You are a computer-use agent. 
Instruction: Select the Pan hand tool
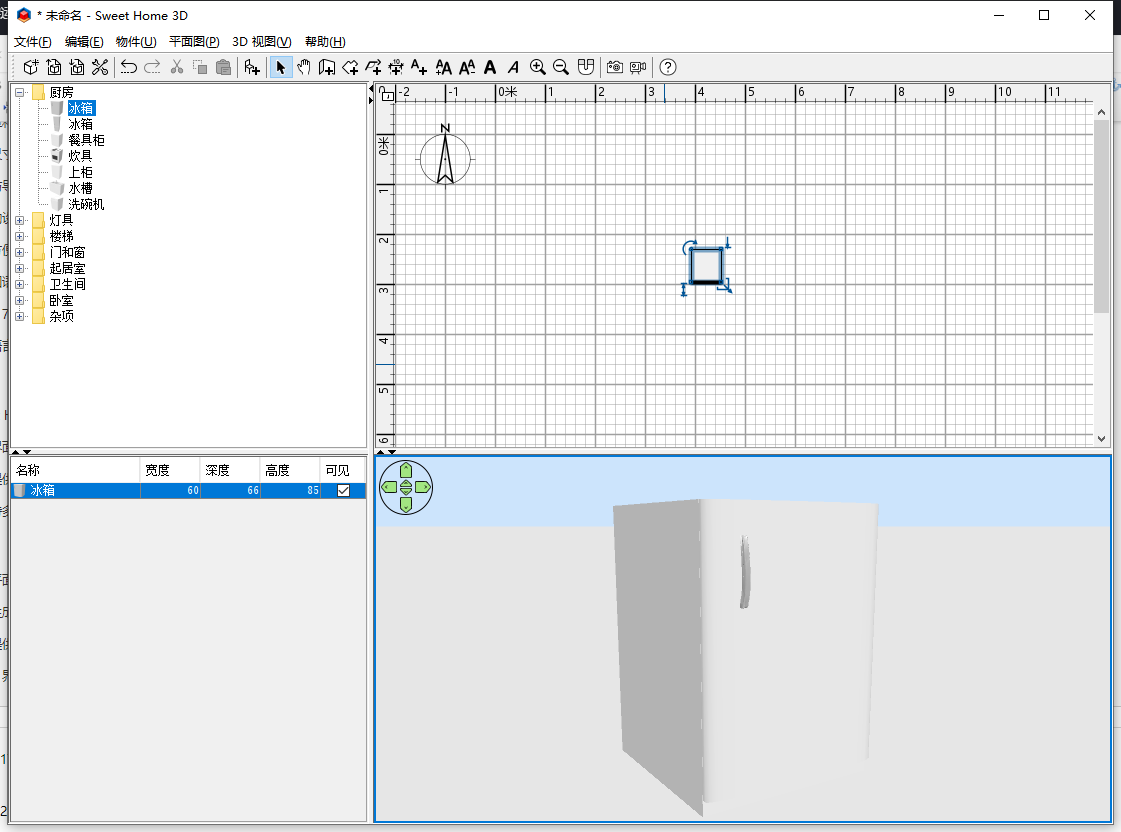304,67
